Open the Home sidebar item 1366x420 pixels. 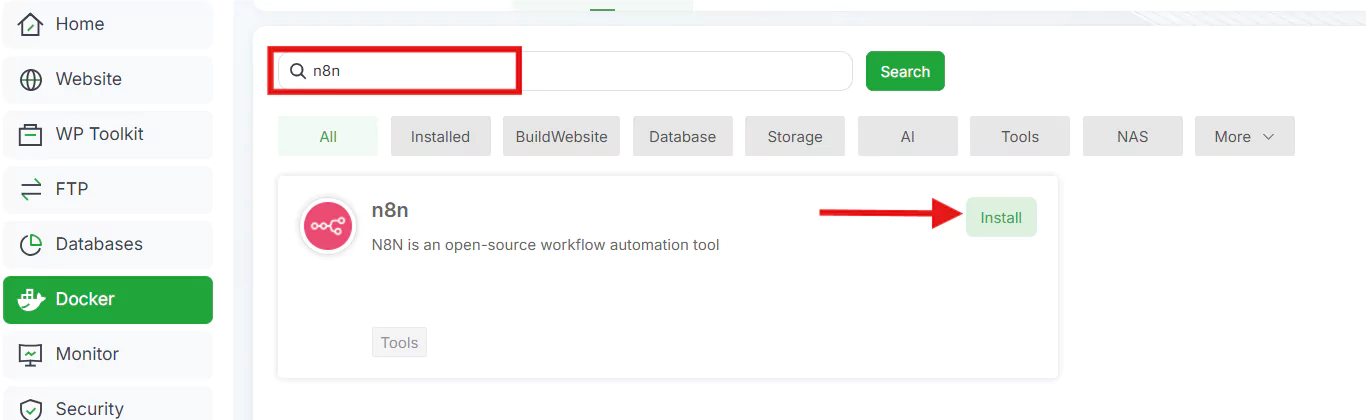108,24
